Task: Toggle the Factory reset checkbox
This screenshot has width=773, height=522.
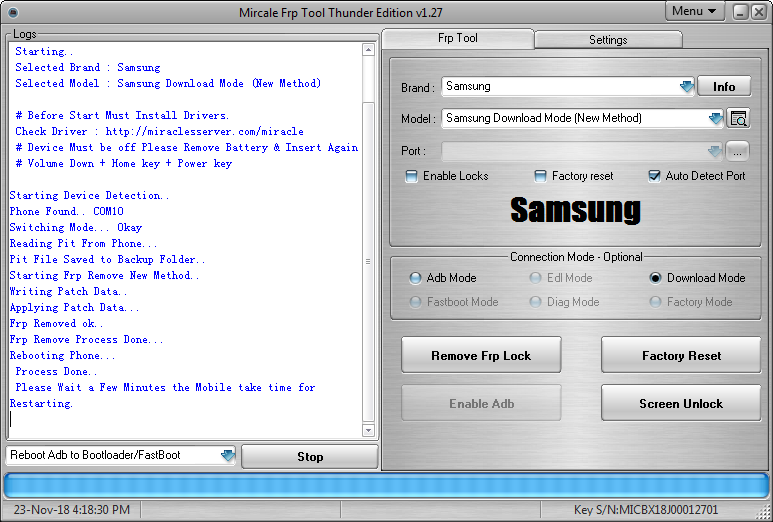Action: coord(540,176)
